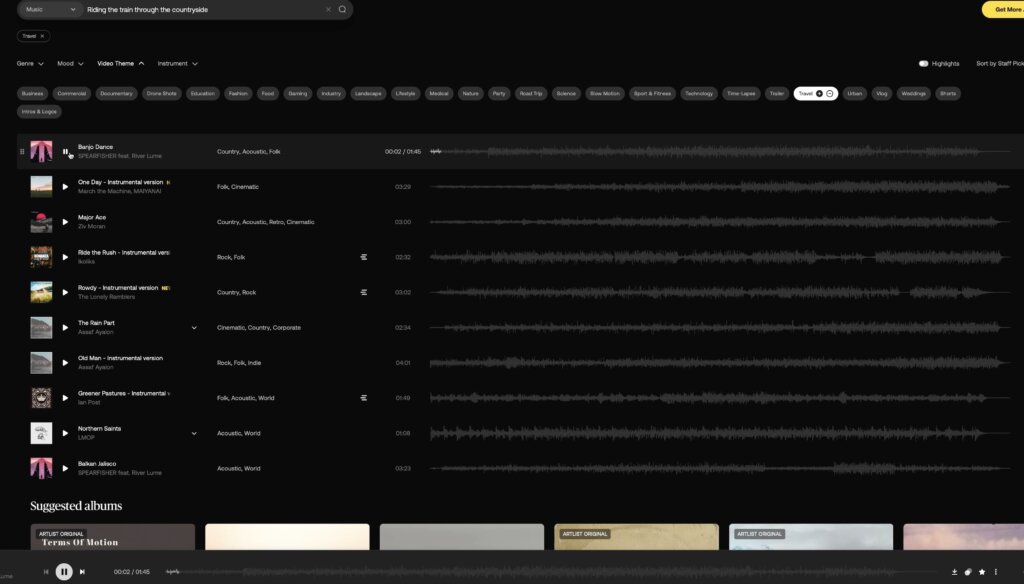Open the Music category dropdown

(x=49, y=9)
